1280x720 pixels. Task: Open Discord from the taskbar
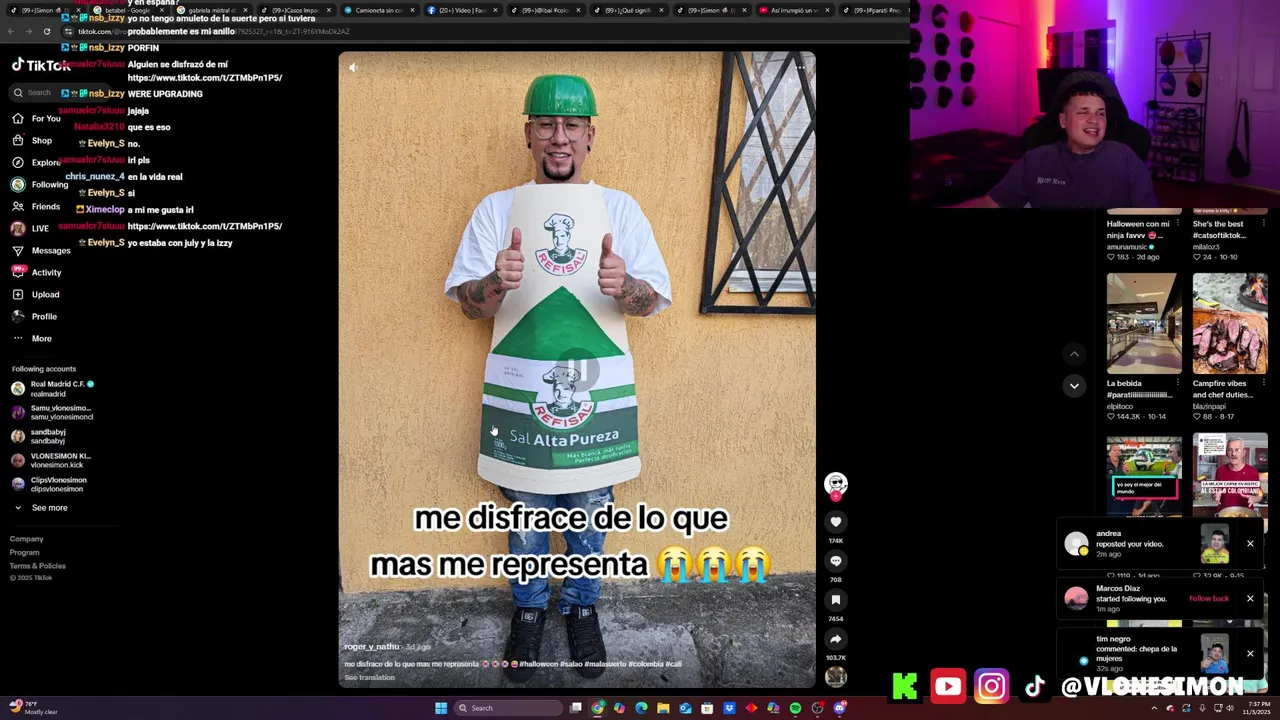pyautogui.click(x=840, y=708)
